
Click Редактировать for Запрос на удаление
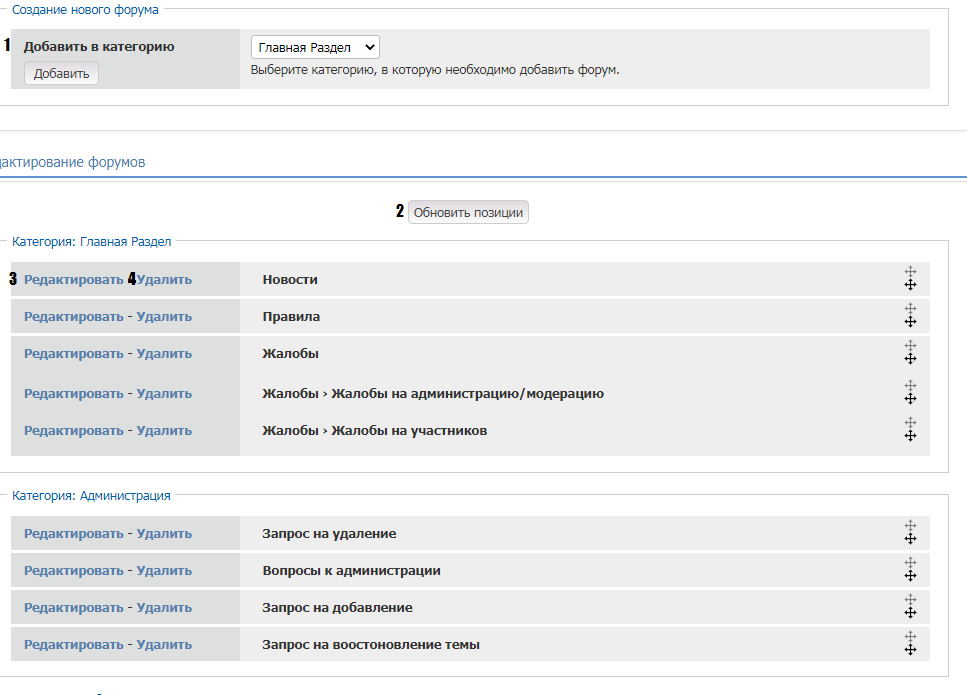pyautogui.click(x=73, y=534)
